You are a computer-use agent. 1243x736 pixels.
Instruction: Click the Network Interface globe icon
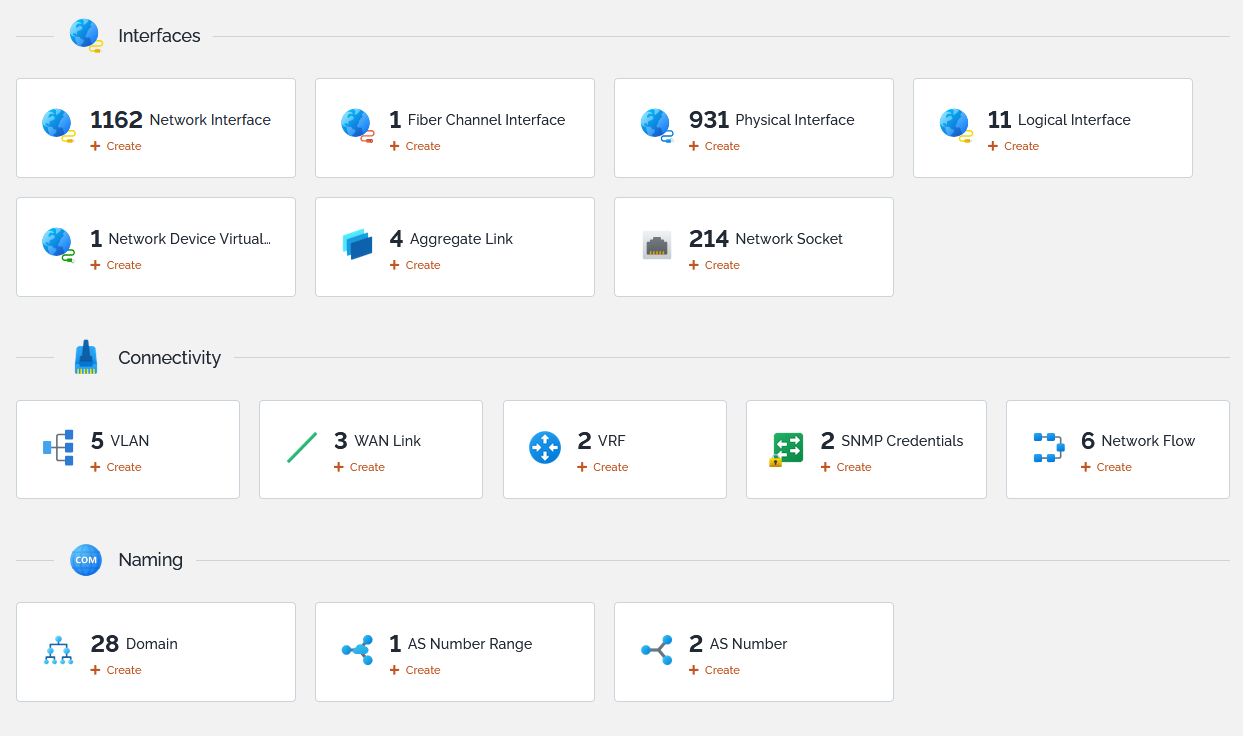58,125
